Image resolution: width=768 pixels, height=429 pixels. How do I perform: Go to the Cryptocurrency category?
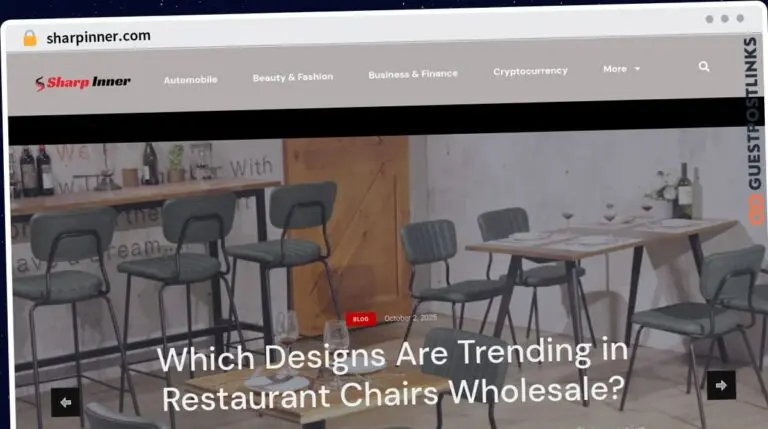pos(530,72)
